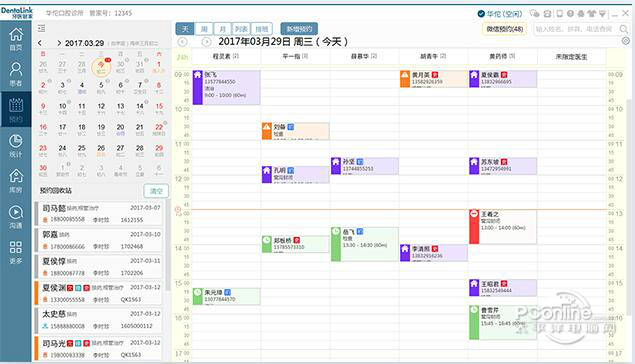Open the green 曹雪芹 15:45-16:45 appointment
The width and height of the screenshot is (635, 364).
[x=503, y=322]
